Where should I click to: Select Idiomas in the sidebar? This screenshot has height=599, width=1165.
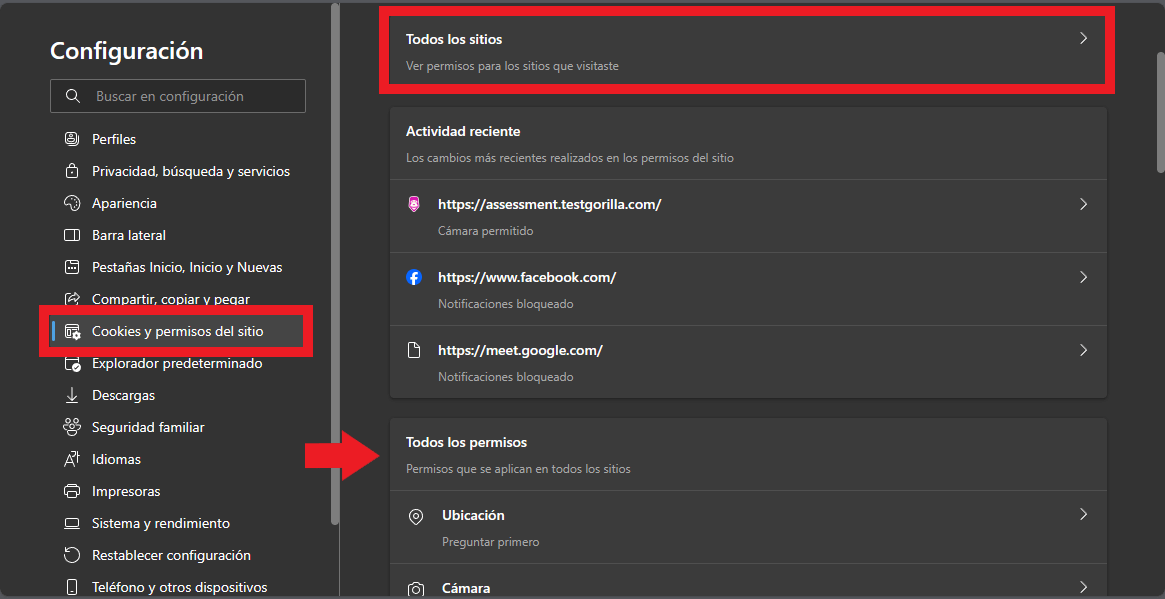click(116, 459)
